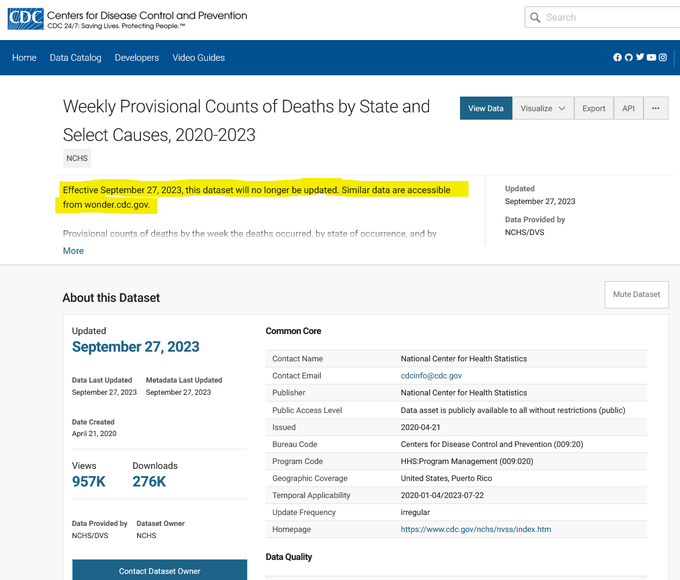Click the Export button
Image resolution: width=680 pixels, height=580 pixels.
594,108
